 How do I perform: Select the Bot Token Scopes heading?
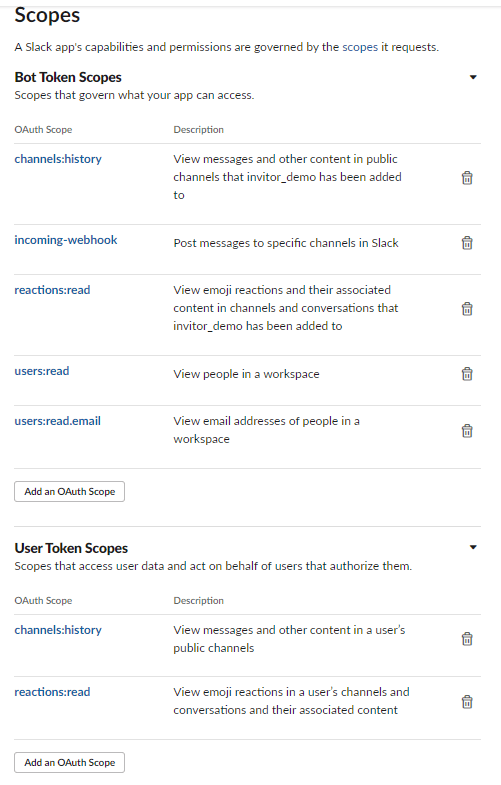coord(68,78)
